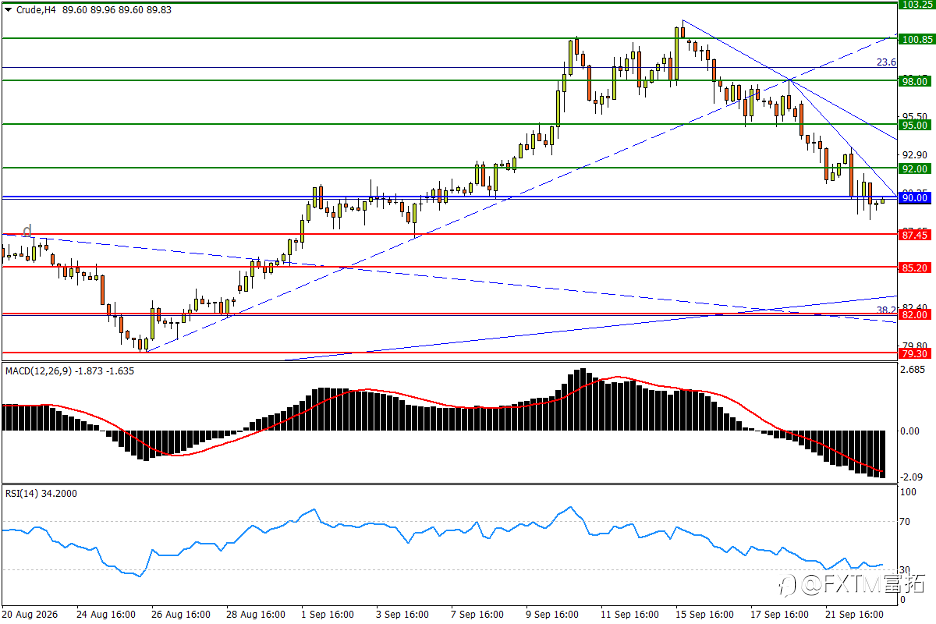
Task: Click the 92.90 price axis value
Action: (x=915, y=155)
